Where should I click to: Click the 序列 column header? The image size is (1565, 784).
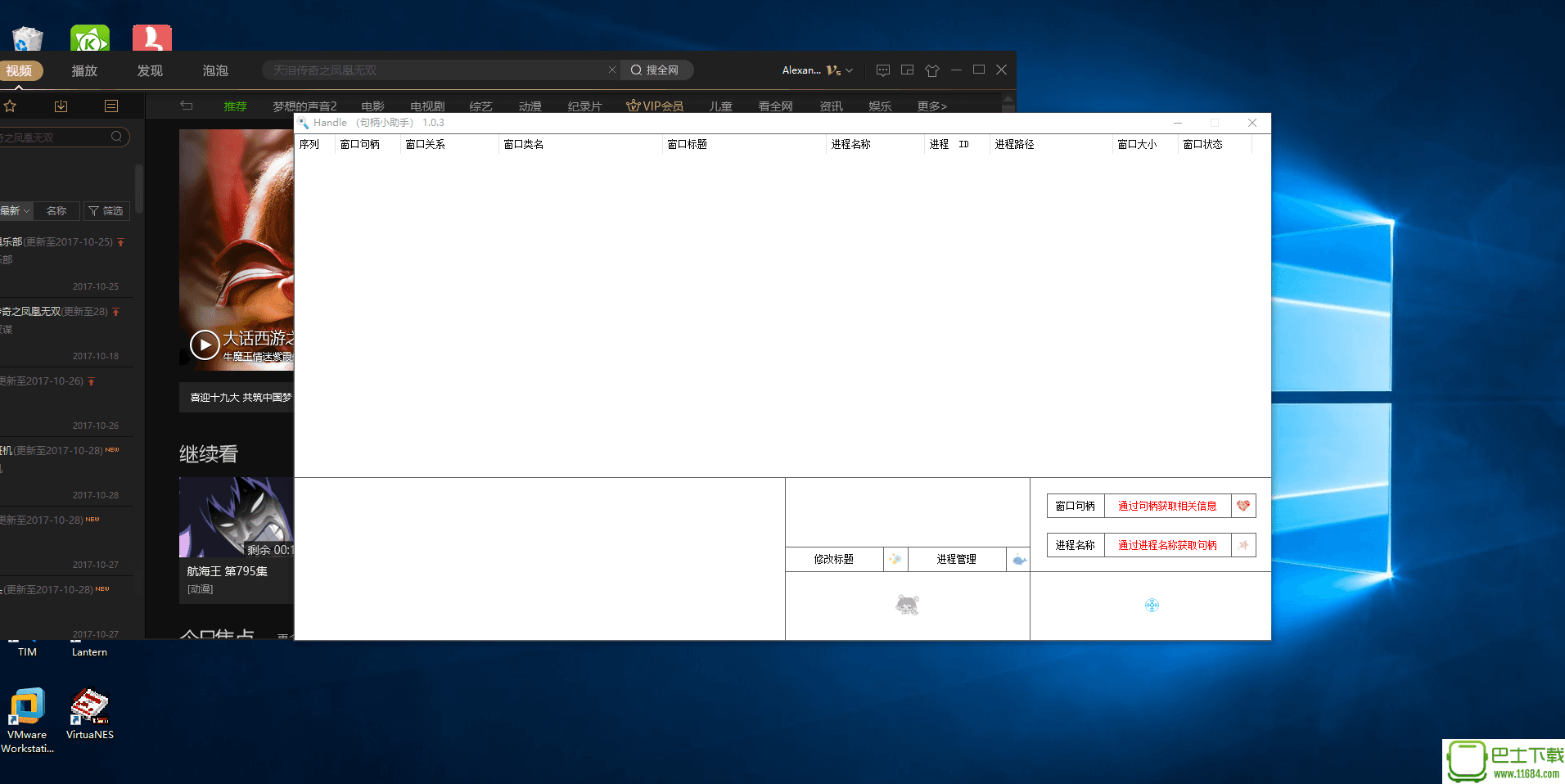(x=314, y=144)
